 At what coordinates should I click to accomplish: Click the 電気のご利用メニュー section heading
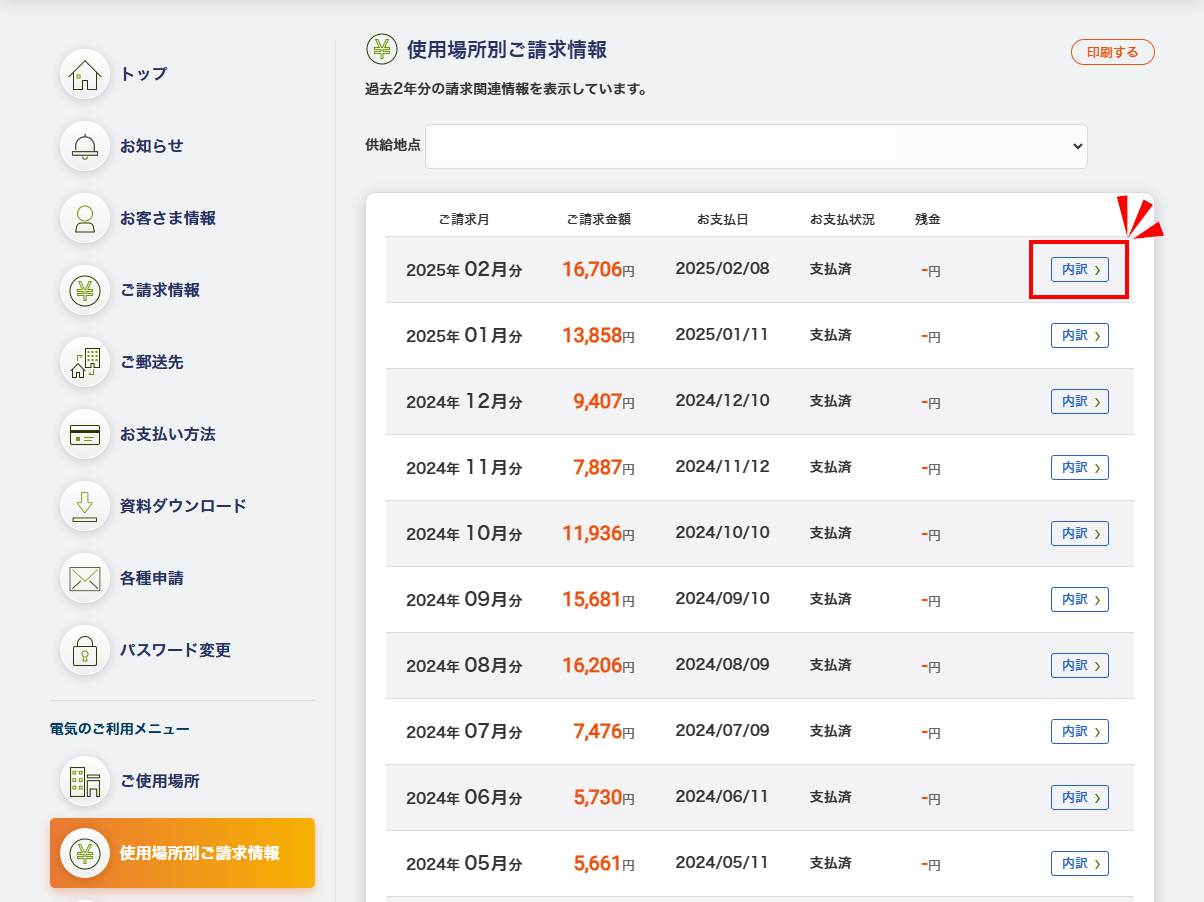tap(120, 729)
